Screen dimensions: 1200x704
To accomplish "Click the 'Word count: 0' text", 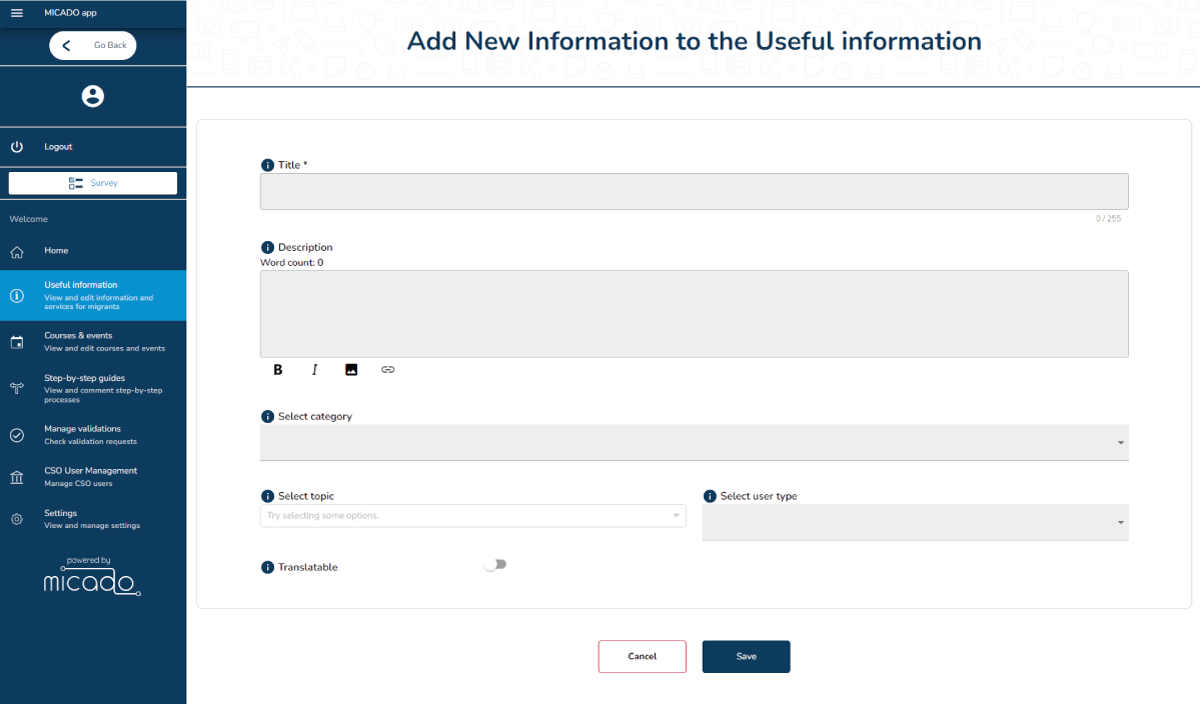I will pyautogui.click(x=292, y=263).
